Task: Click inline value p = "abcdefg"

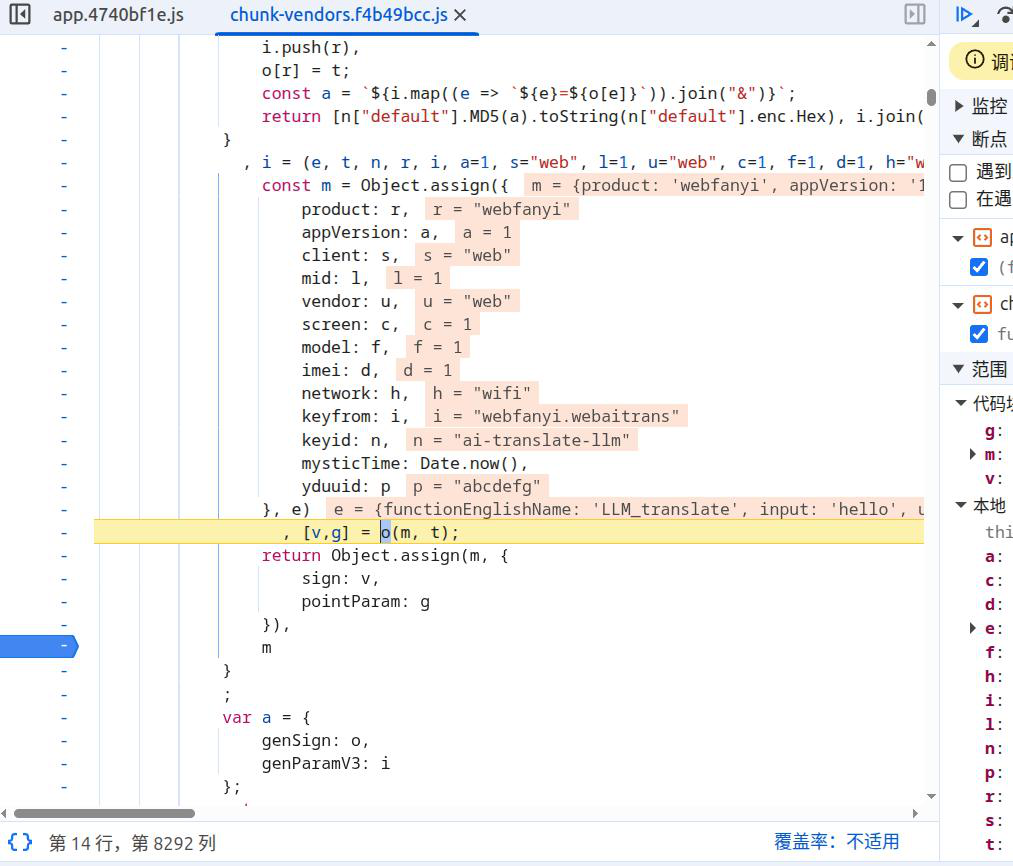Action: coord(477,486)
